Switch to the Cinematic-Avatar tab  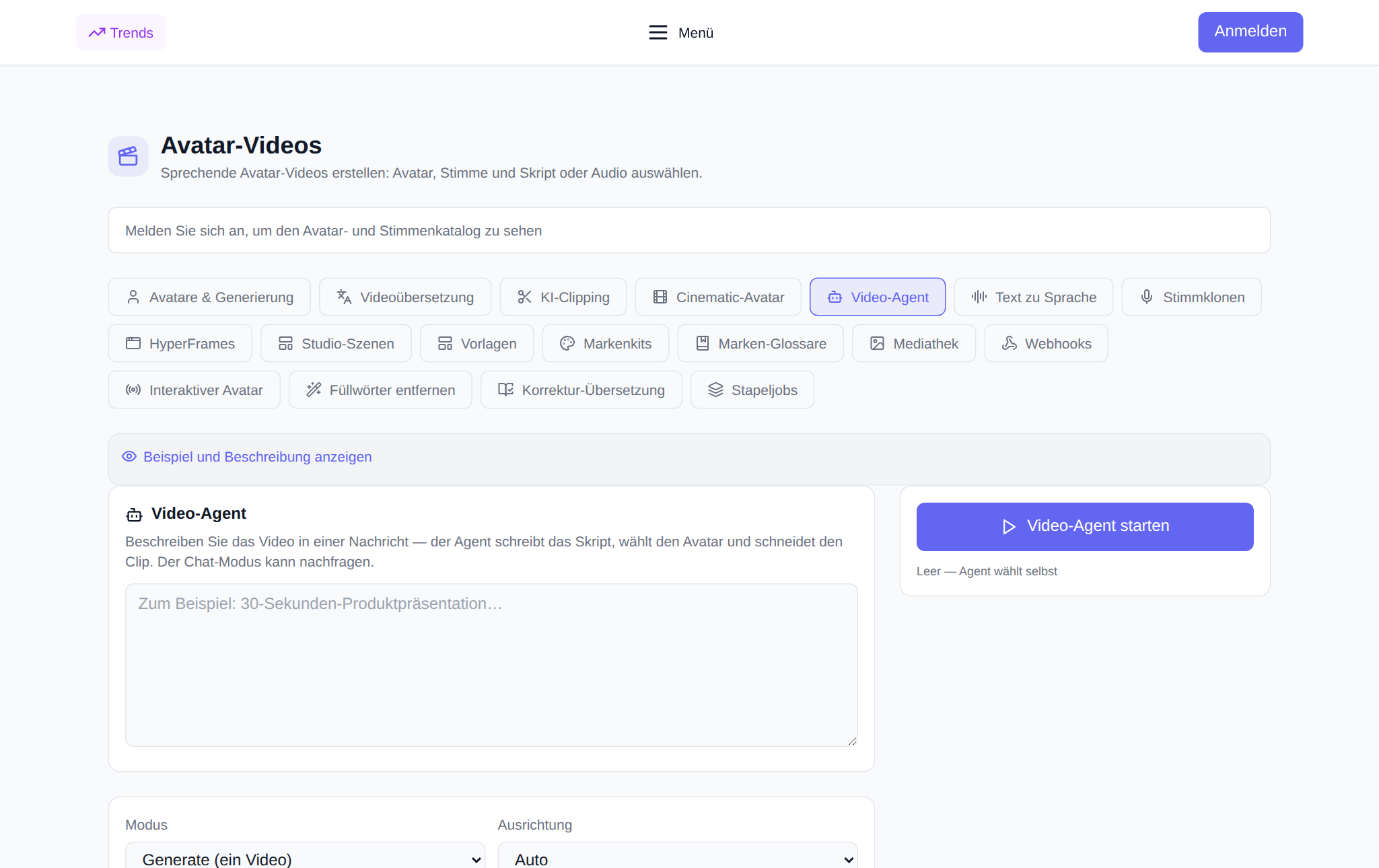point(718,297)
